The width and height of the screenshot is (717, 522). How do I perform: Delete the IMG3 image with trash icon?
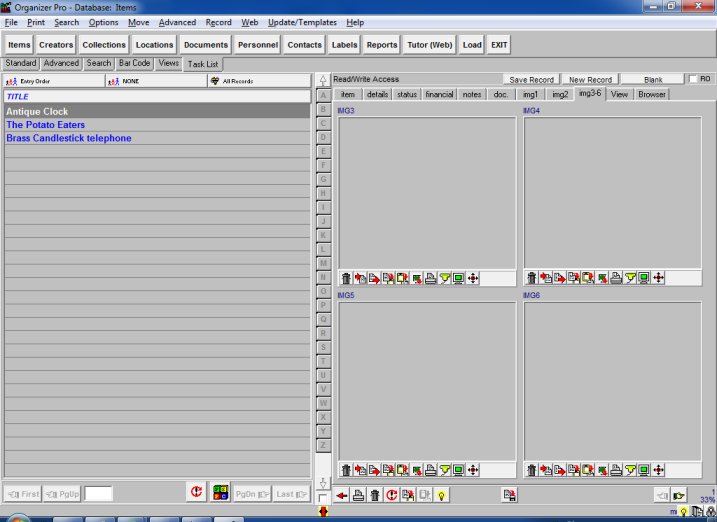pyautogui.click(x=346, y=278)
